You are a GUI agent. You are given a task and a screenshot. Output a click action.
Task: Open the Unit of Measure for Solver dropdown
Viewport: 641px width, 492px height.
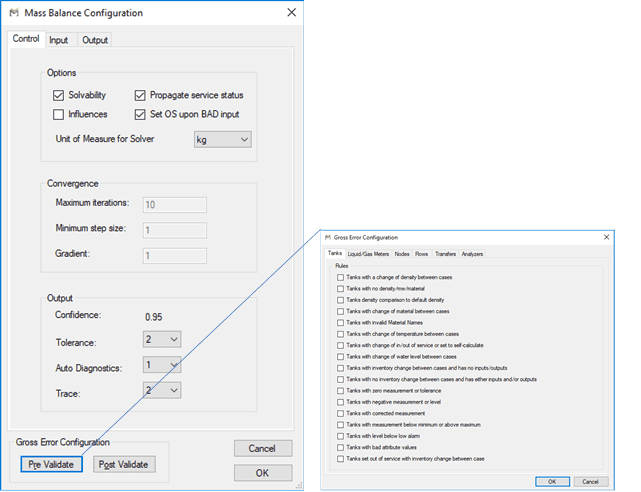[222, 140]
